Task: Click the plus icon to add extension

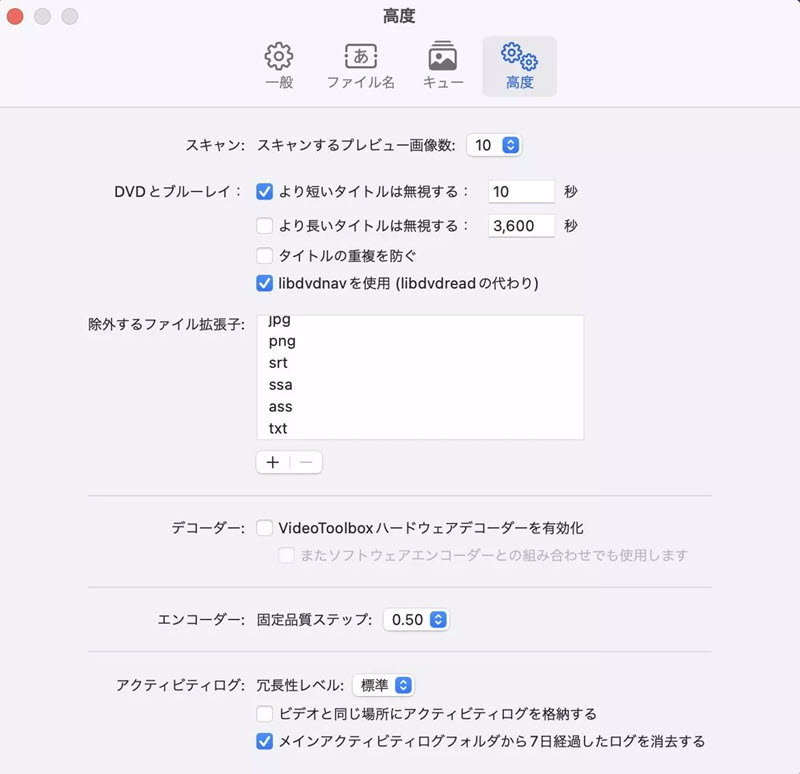Action: tap(273, 462)
